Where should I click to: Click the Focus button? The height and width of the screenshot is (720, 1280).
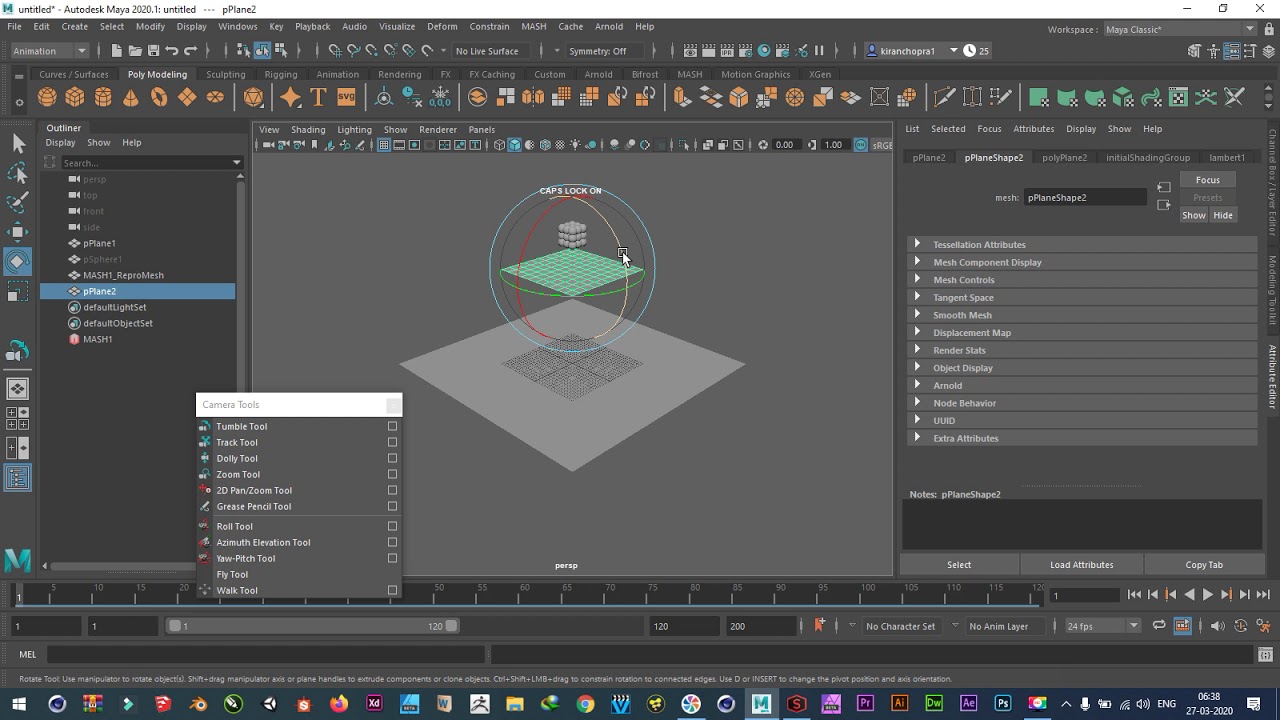click(x=1208, y=180)
